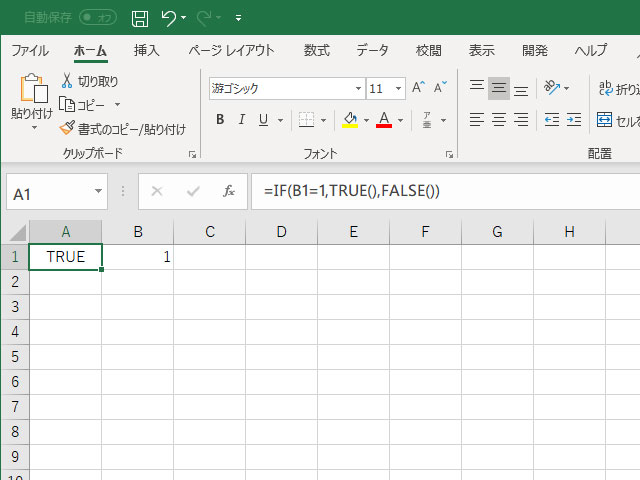Viewport: 640px width, 480px height.
Task: Open the ファイル tab
Action: [x=30, y=51]
